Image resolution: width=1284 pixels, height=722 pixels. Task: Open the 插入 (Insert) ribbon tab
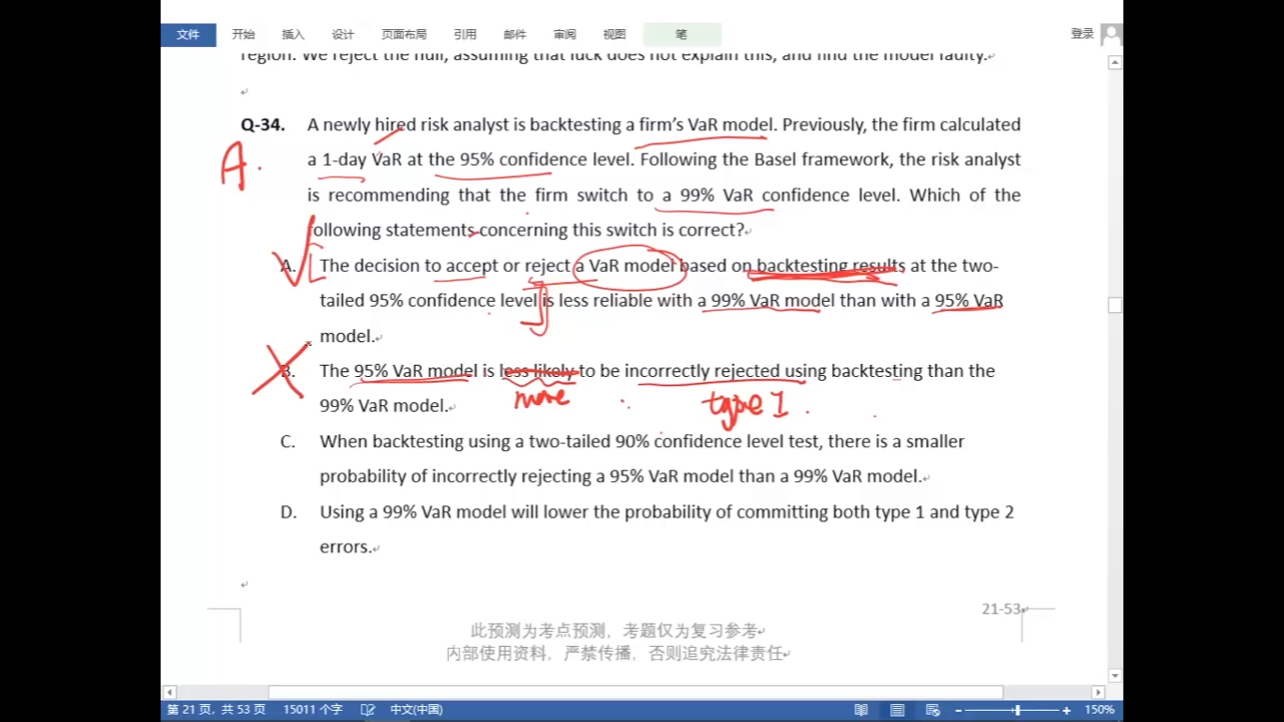point(293,35)
